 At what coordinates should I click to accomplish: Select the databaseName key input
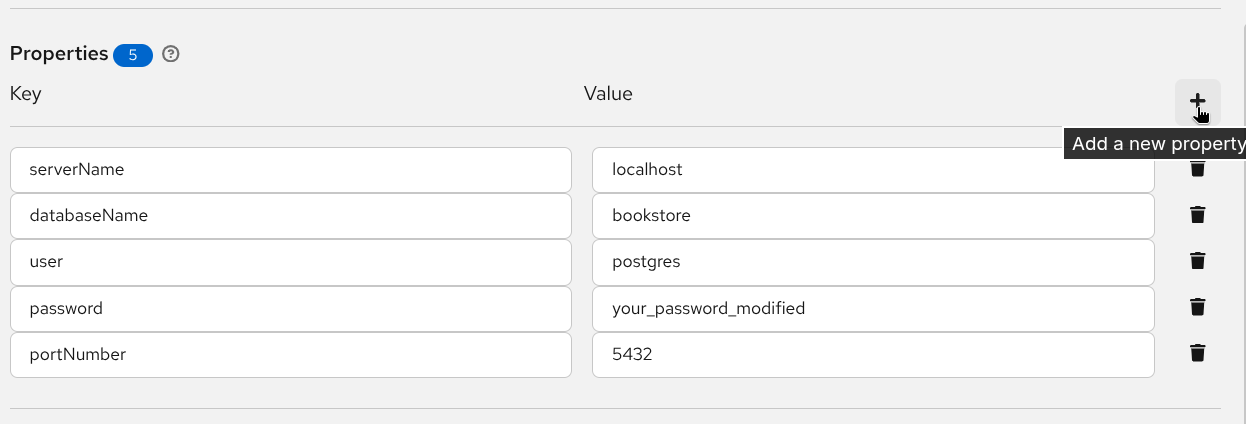pyautogui.click(x=290, y=216)
